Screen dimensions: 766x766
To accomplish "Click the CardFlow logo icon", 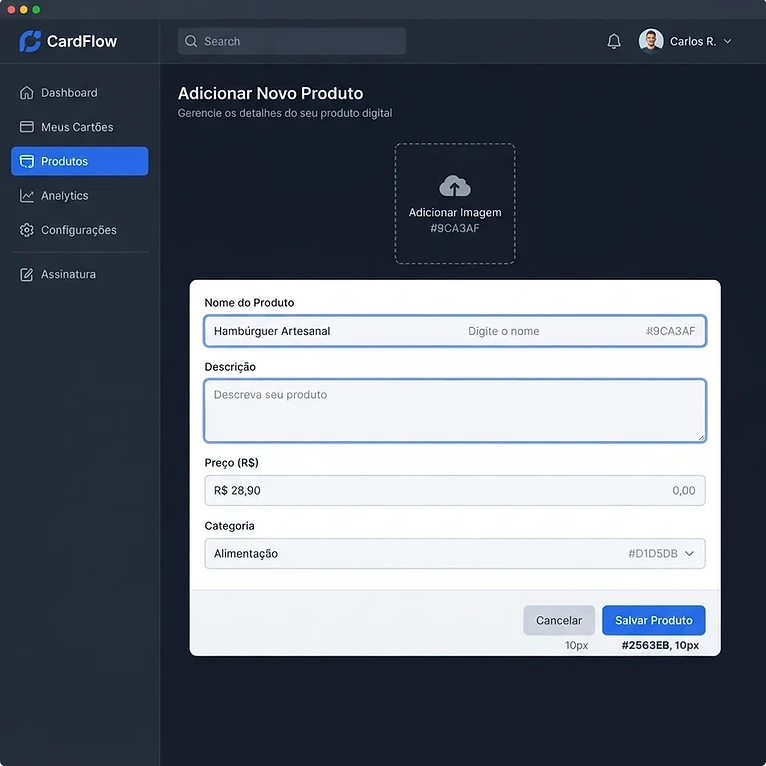I will coord(30,41).
